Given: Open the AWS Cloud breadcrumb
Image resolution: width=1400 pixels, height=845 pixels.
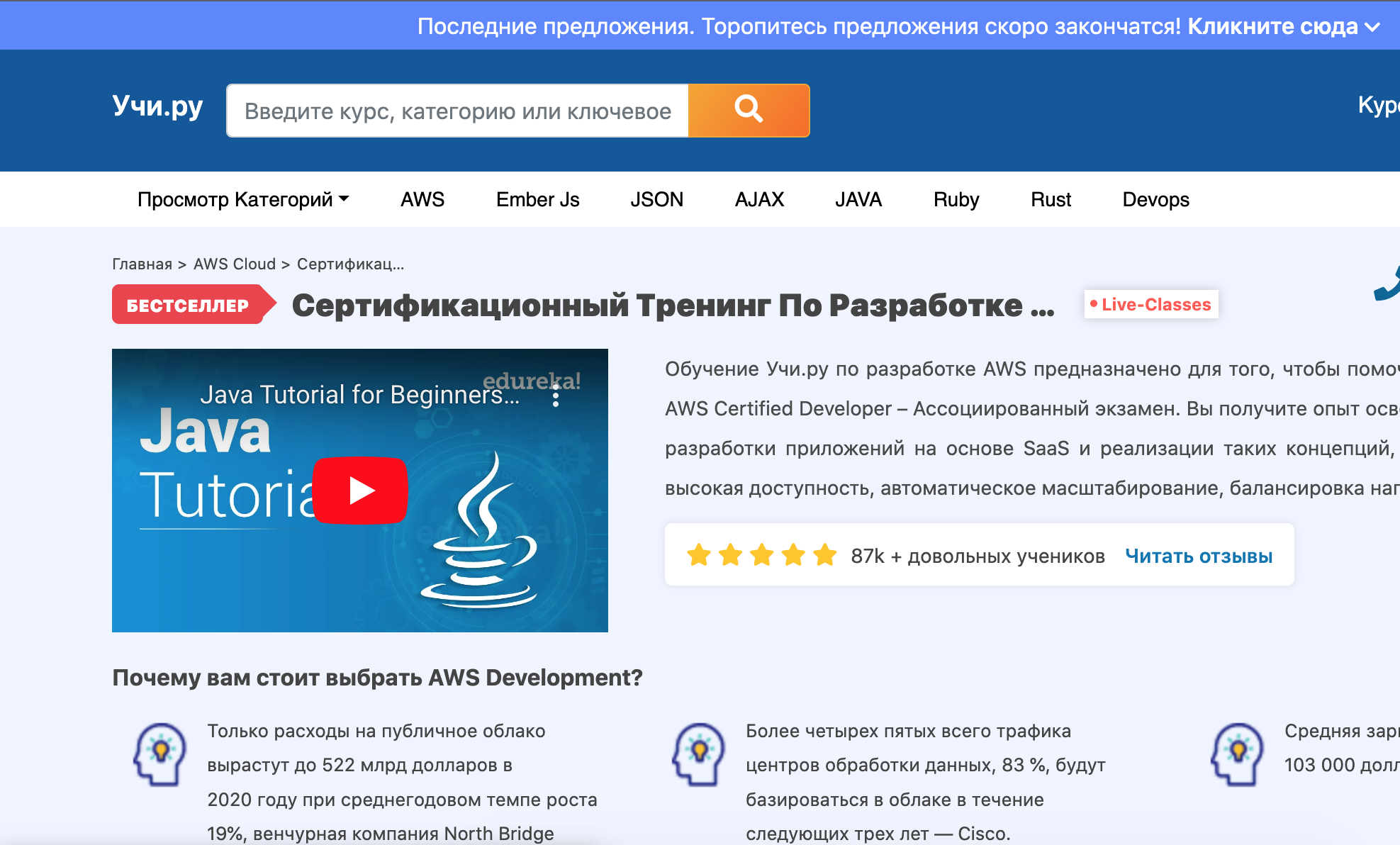Looking at the screenshot, I should point(235,264).
